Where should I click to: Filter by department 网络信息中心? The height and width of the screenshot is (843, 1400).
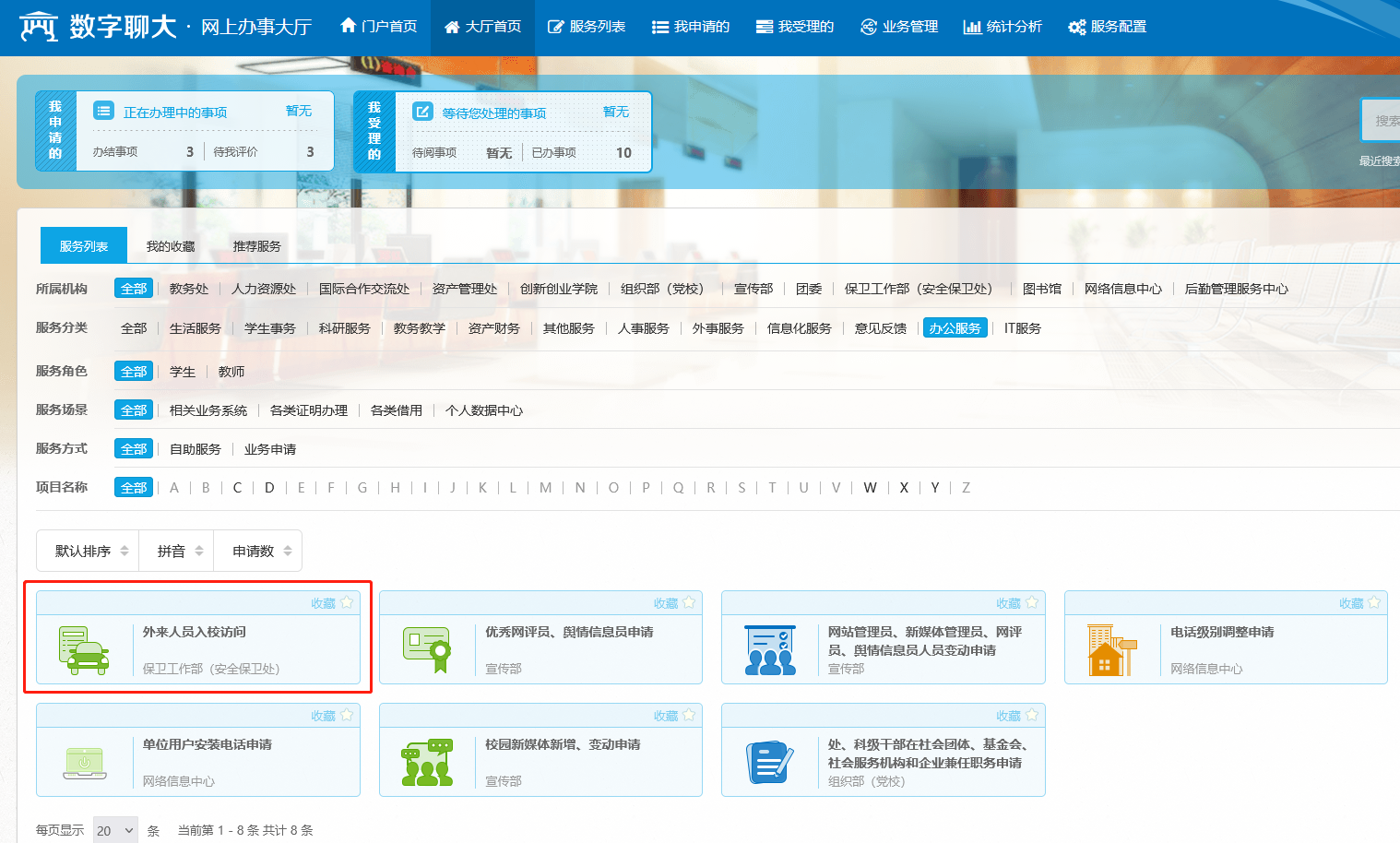point(1122,289)
